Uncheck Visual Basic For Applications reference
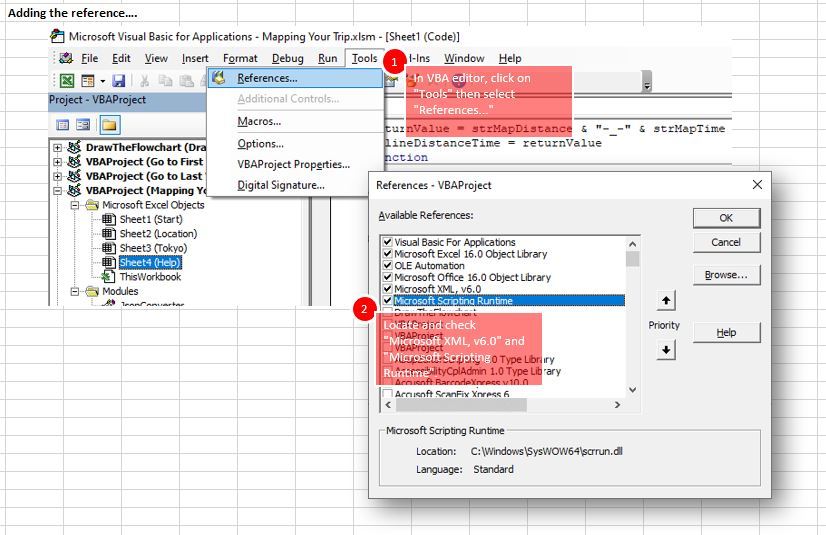 [x=388, y=242]
